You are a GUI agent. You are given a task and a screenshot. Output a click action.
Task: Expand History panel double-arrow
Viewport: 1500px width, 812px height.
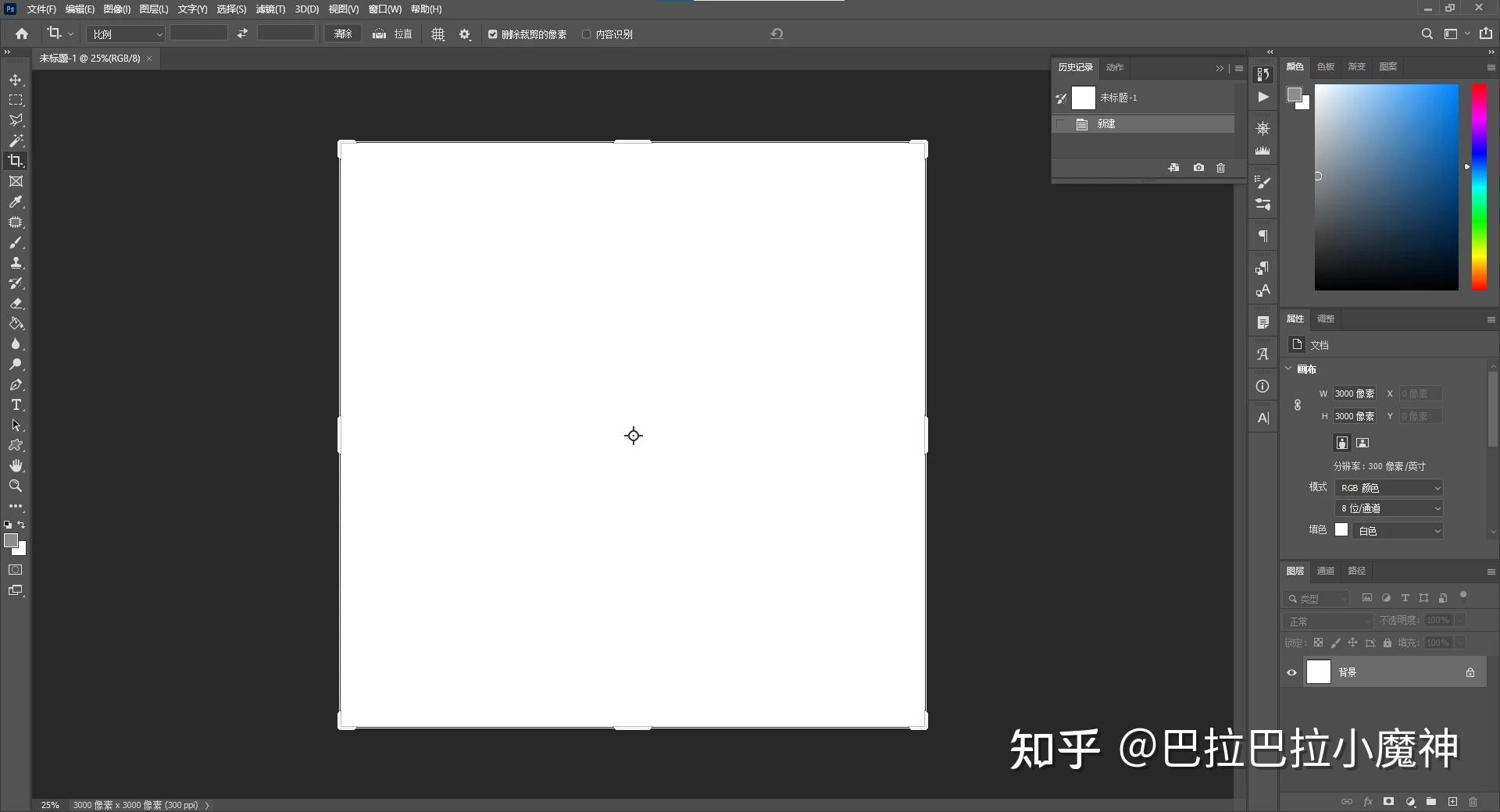click(1220, 69)
